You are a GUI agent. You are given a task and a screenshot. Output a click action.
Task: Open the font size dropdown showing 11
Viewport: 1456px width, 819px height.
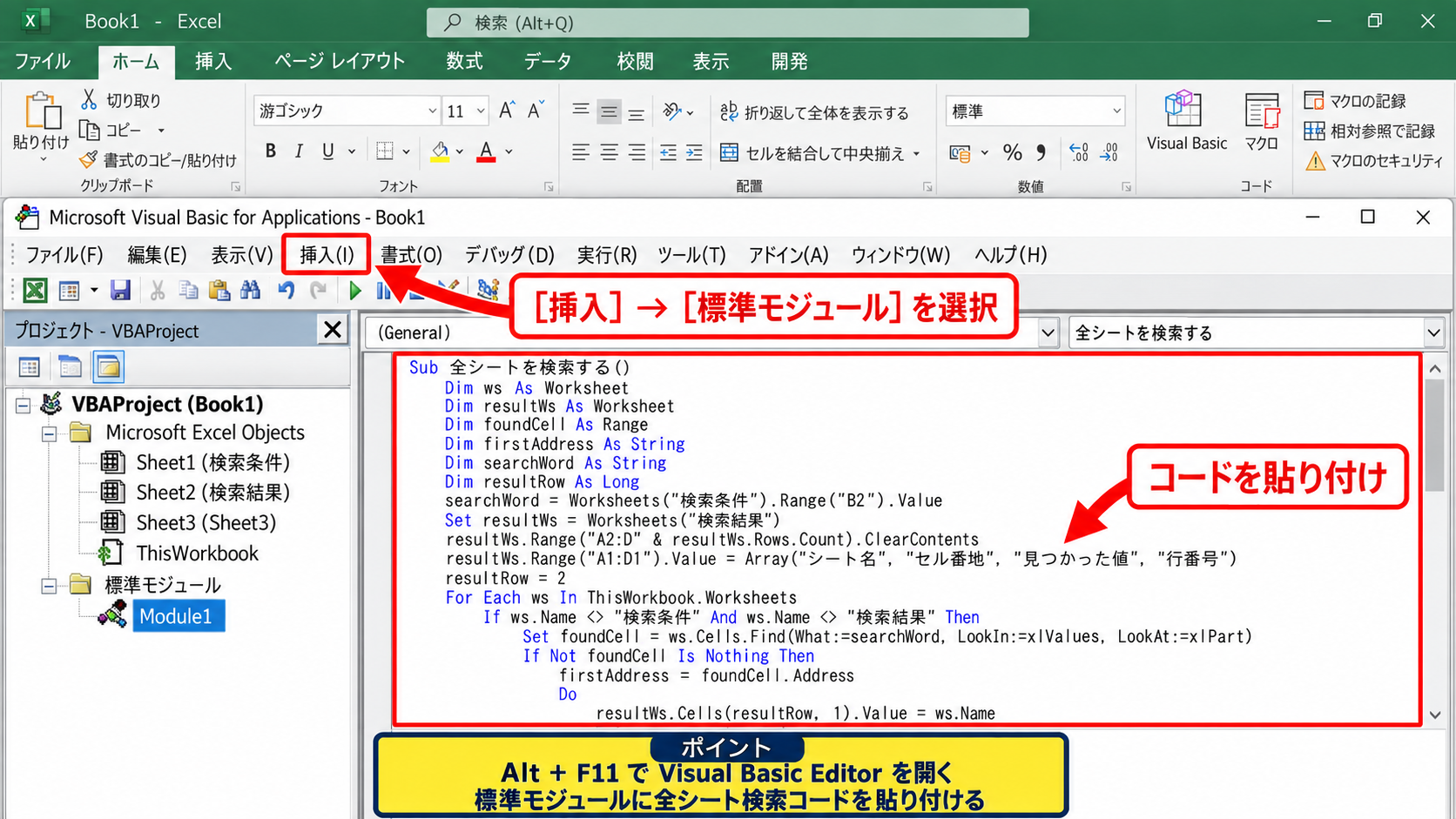[x=481, y=111]
